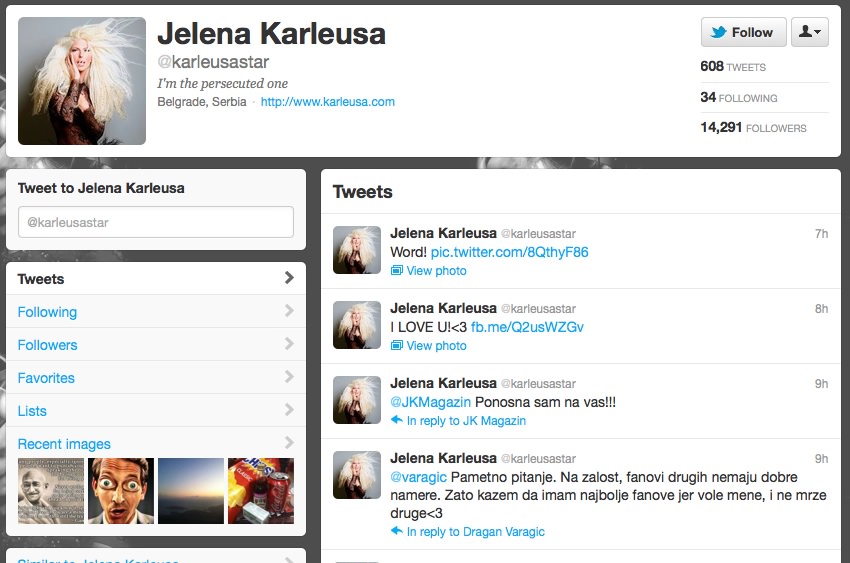Viewport: 850px width, 563px height.
Task: Select the Tweets item in sidebar
Action: (x=41, y=279)
